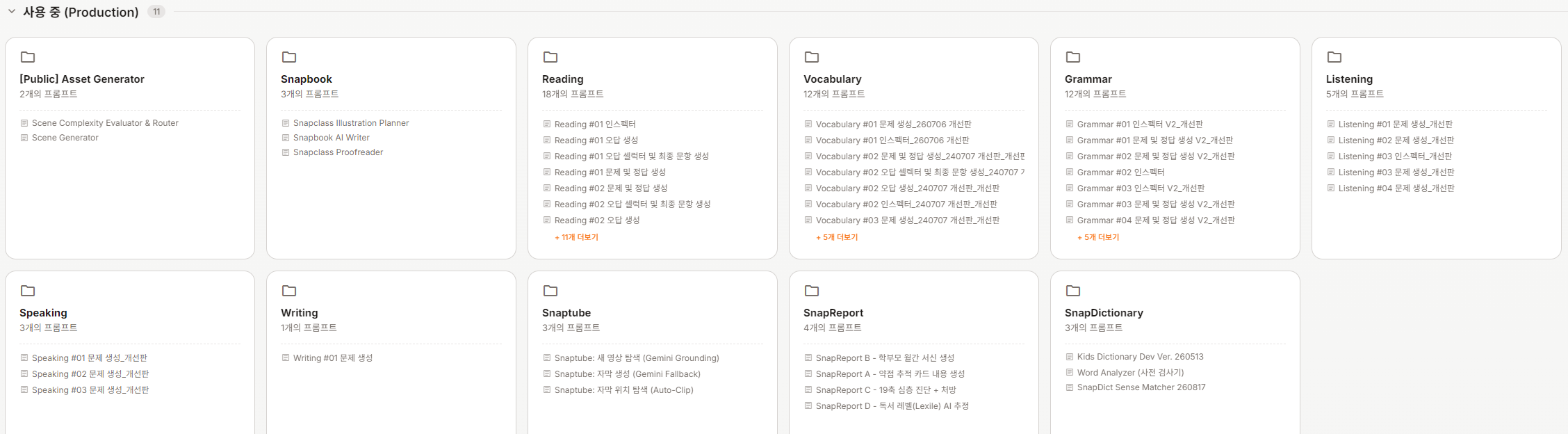
Task: Open Snapbook AI Writer prompt
Action: click(x=331, y=138)
